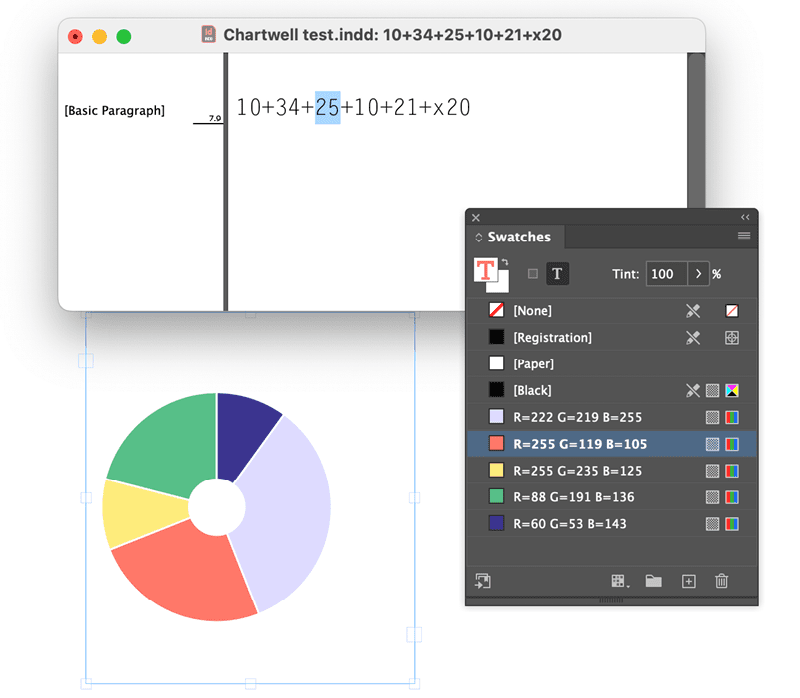Click the non-editable pencil icon on [Registration] row

(693, 337)
